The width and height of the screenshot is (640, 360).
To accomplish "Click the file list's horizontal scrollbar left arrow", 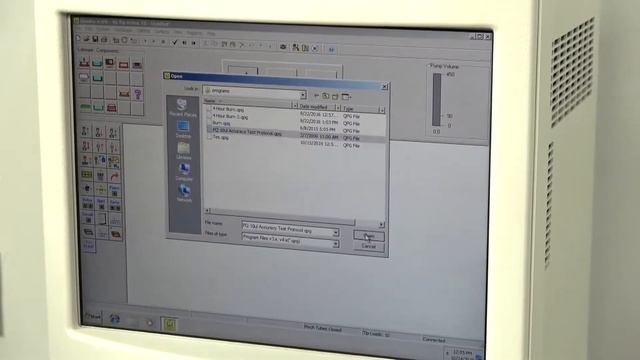I will pyautogui.click(x=207, y=211).
